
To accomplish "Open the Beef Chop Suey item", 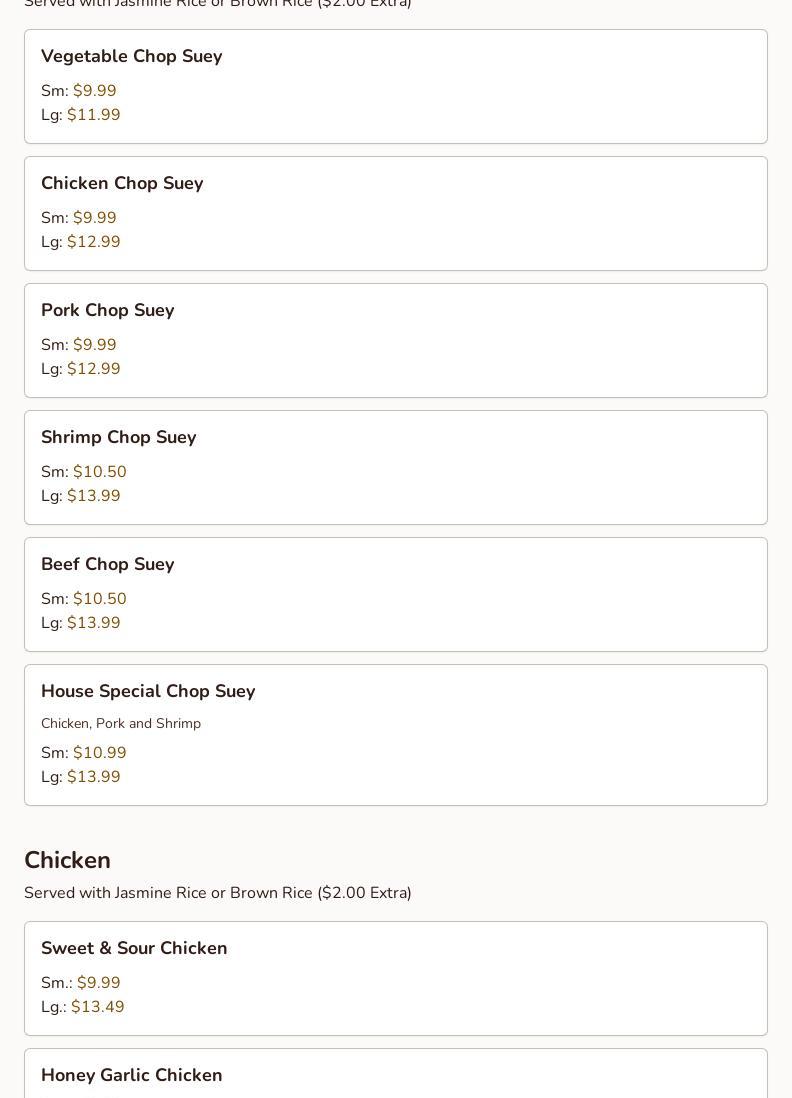I will click(x=396, y=595).
